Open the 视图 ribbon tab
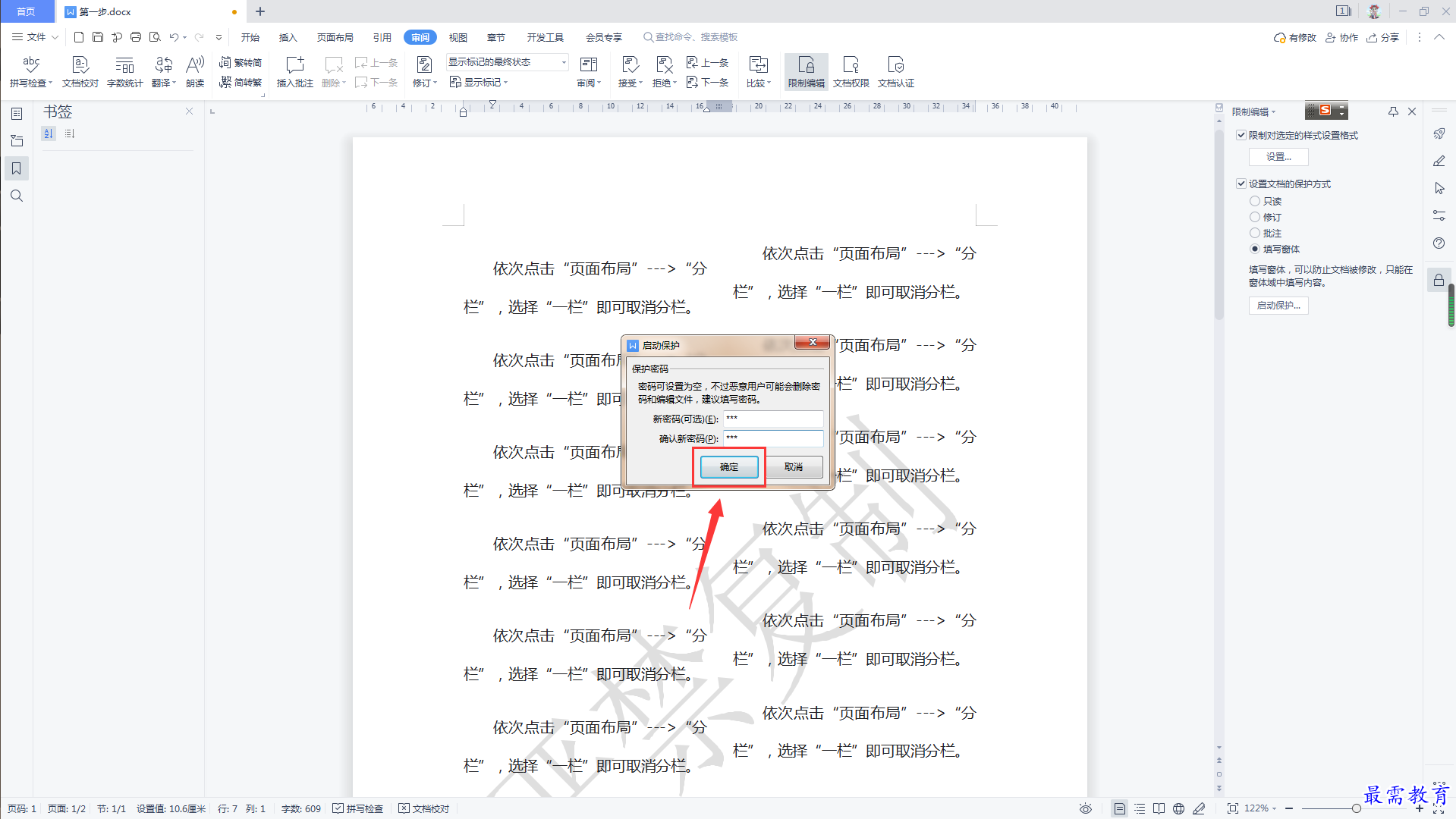The width and height of the screenshot is (1456, 819). coord(458,37)
